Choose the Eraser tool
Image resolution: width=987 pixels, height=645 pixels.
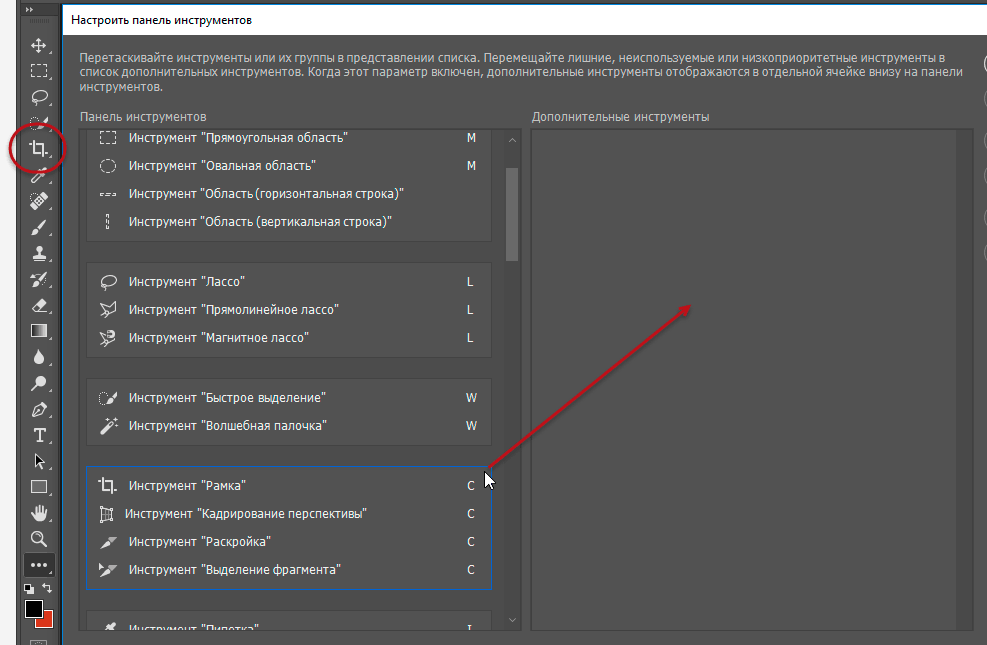pos(40,305)
